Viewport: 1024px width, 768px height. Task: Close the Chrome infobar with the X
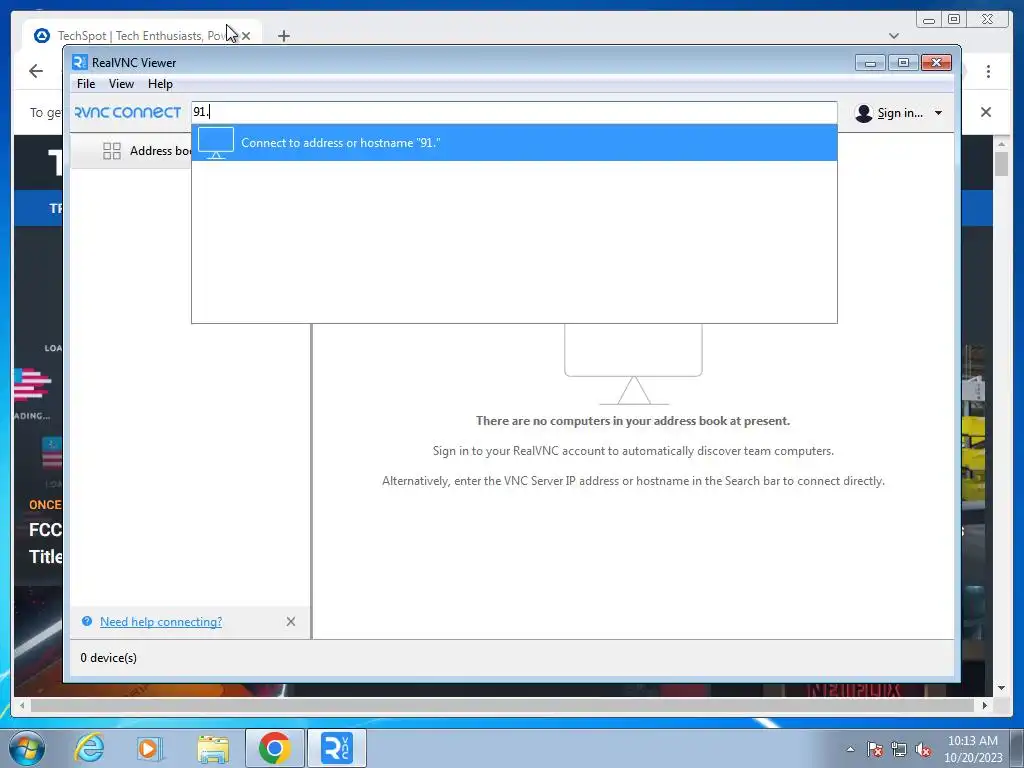point(985,112)
